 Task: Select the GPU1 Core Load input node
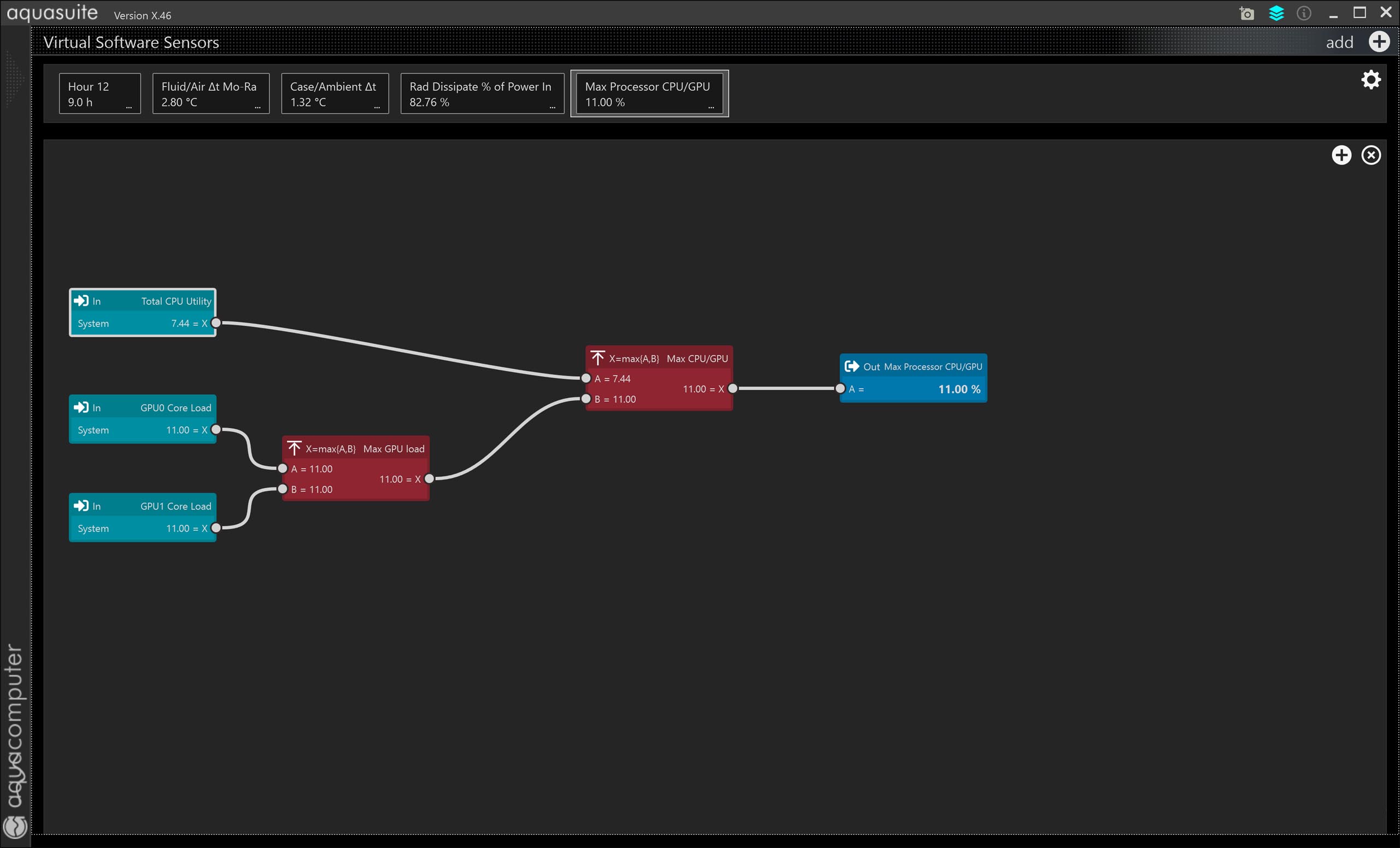tap(142, 517)
